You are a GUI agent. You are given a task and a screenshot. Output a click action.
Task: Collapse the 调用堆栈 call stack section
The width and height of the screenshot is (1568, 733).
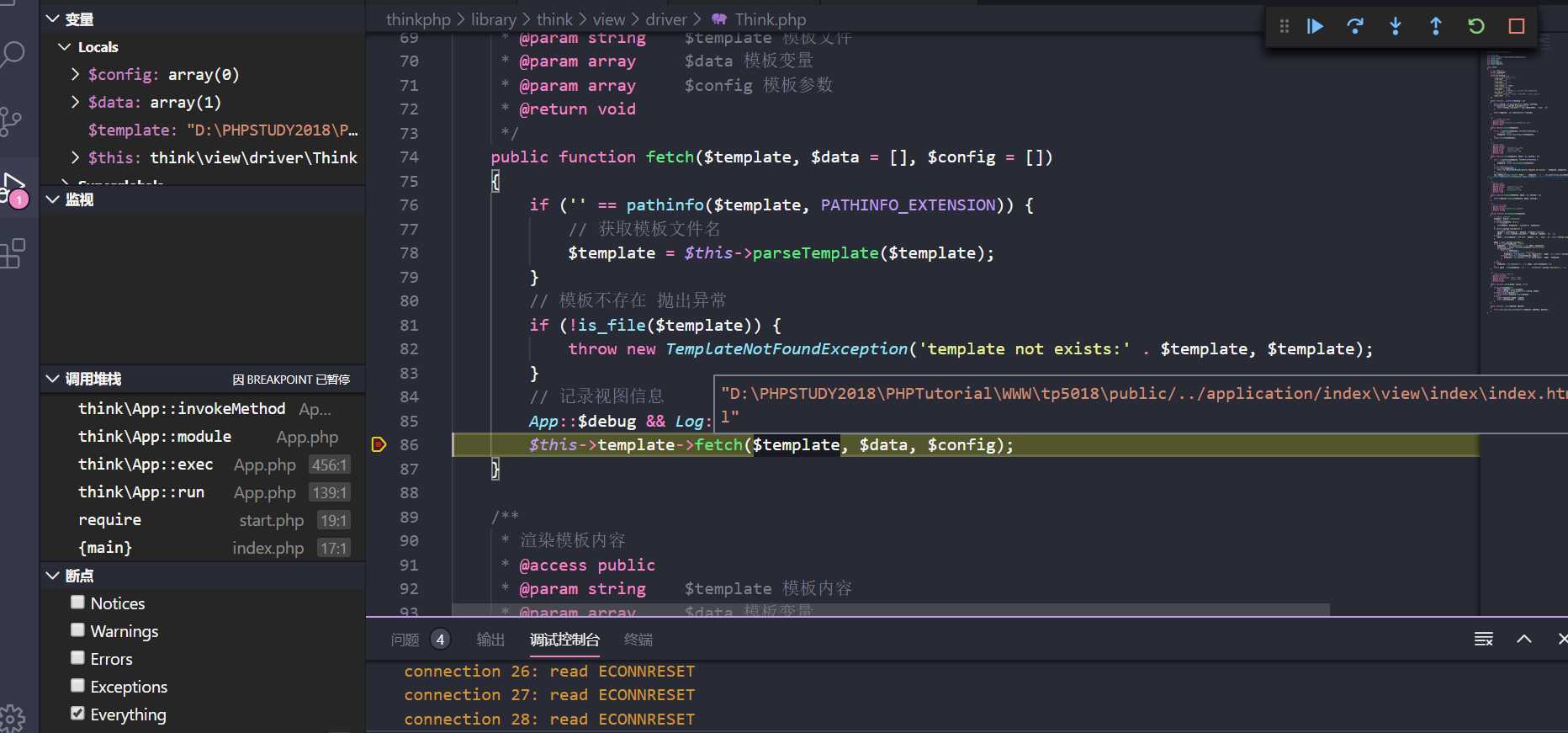pyautogui.click(x=53, y=380)
